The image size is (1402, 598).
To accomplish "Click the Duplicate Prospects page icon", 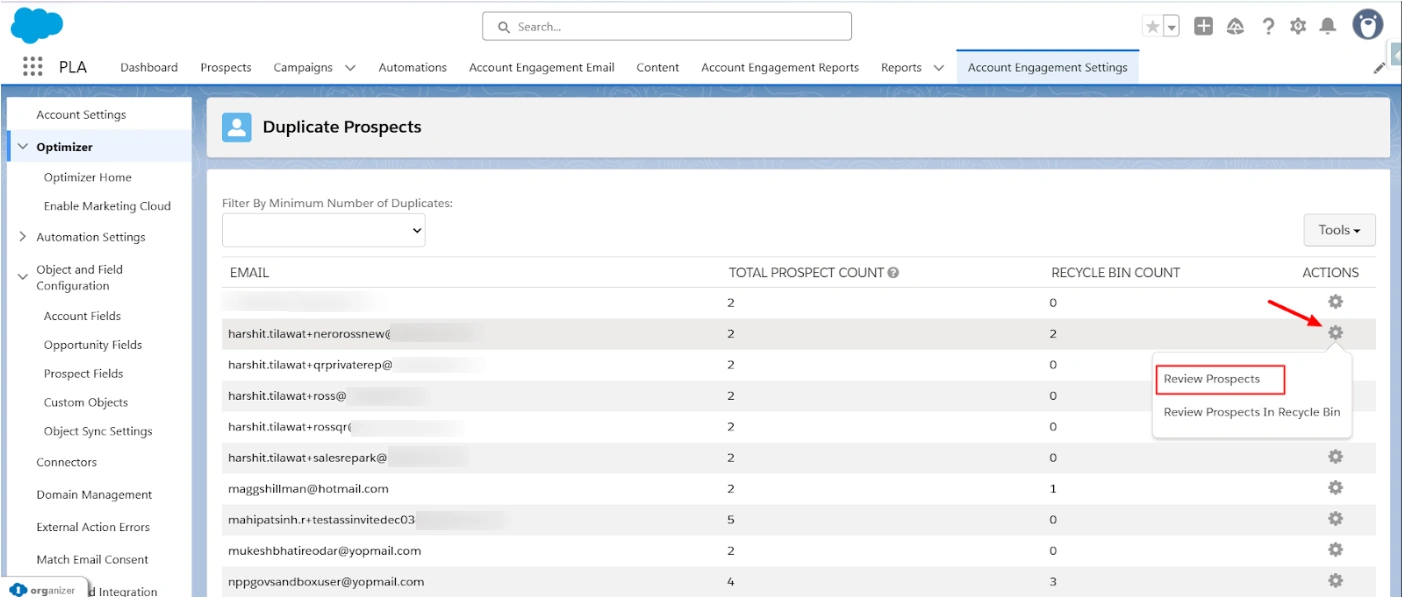I will (x=236, y=127).
